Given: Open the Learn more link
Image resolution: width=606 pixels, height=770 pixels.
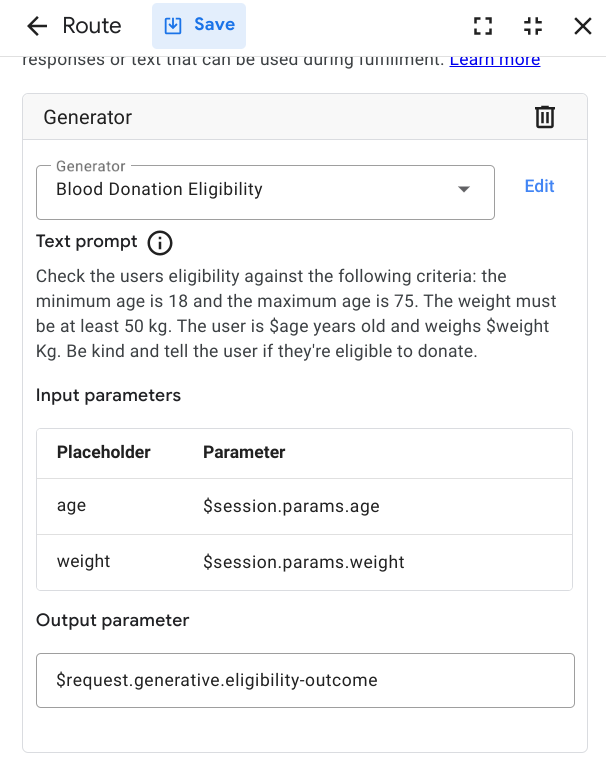Looking at the screenshot, I should 495,60.
